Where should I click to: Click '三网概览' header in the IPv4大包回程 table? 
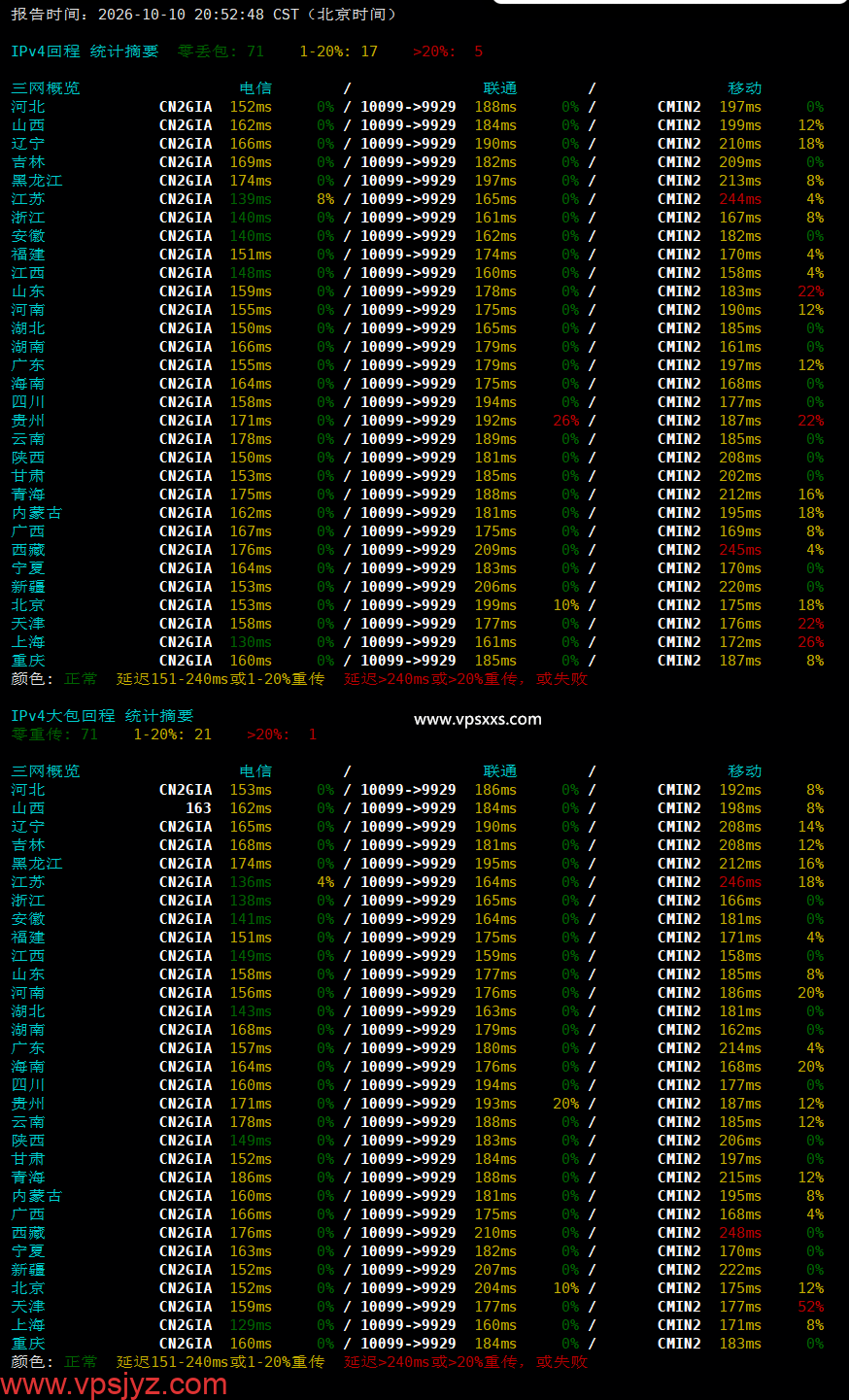coord(46,771)
